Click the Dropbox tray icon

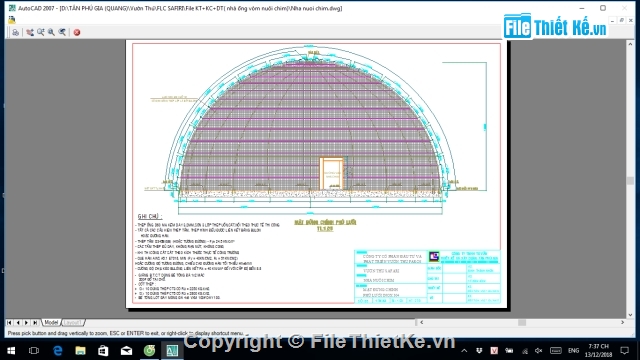pyautogui.click(x=479, y=351)
